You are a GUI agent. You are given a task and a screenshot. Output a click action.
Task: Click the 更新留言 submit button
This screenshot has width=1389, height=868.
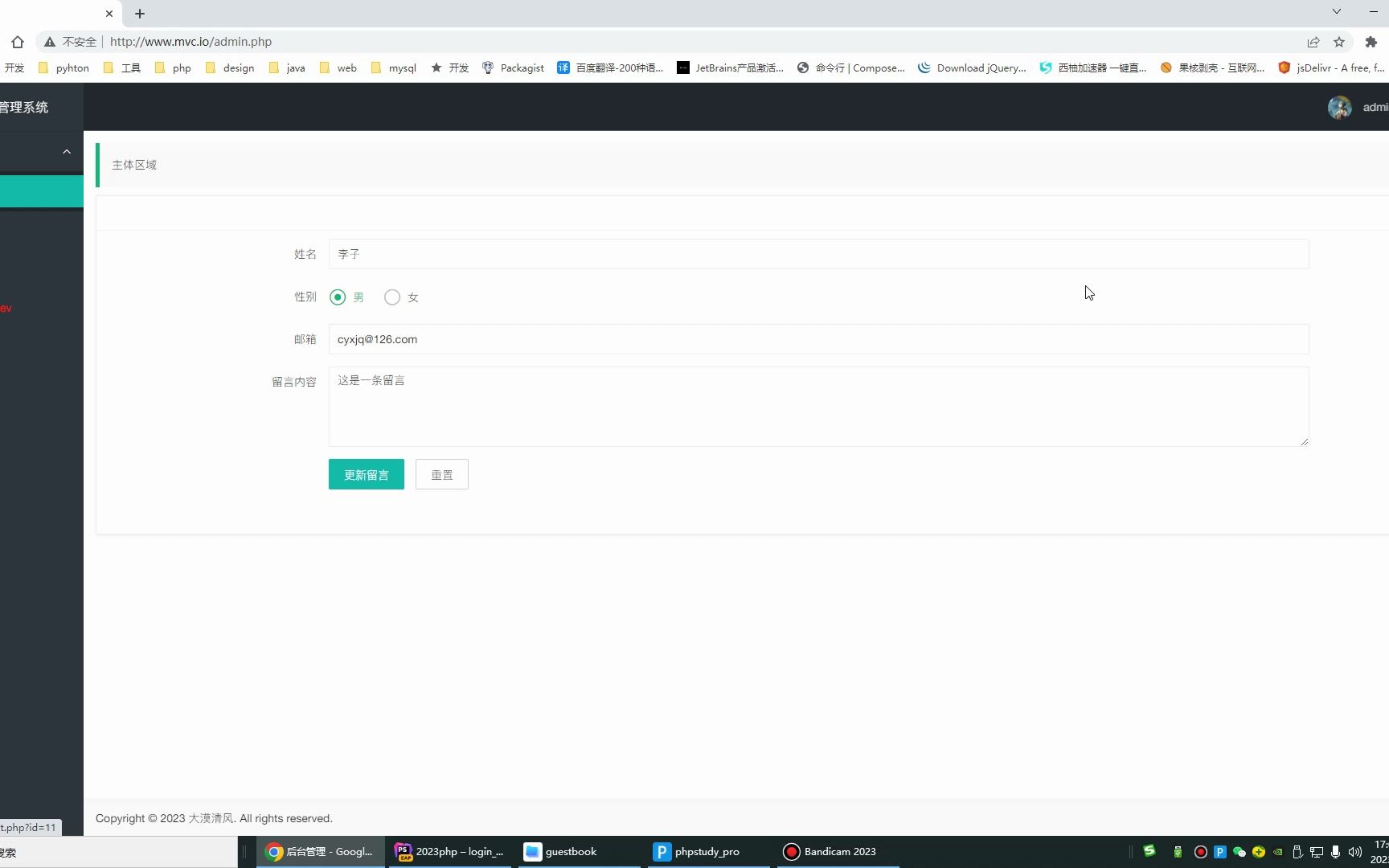[366, 474]
